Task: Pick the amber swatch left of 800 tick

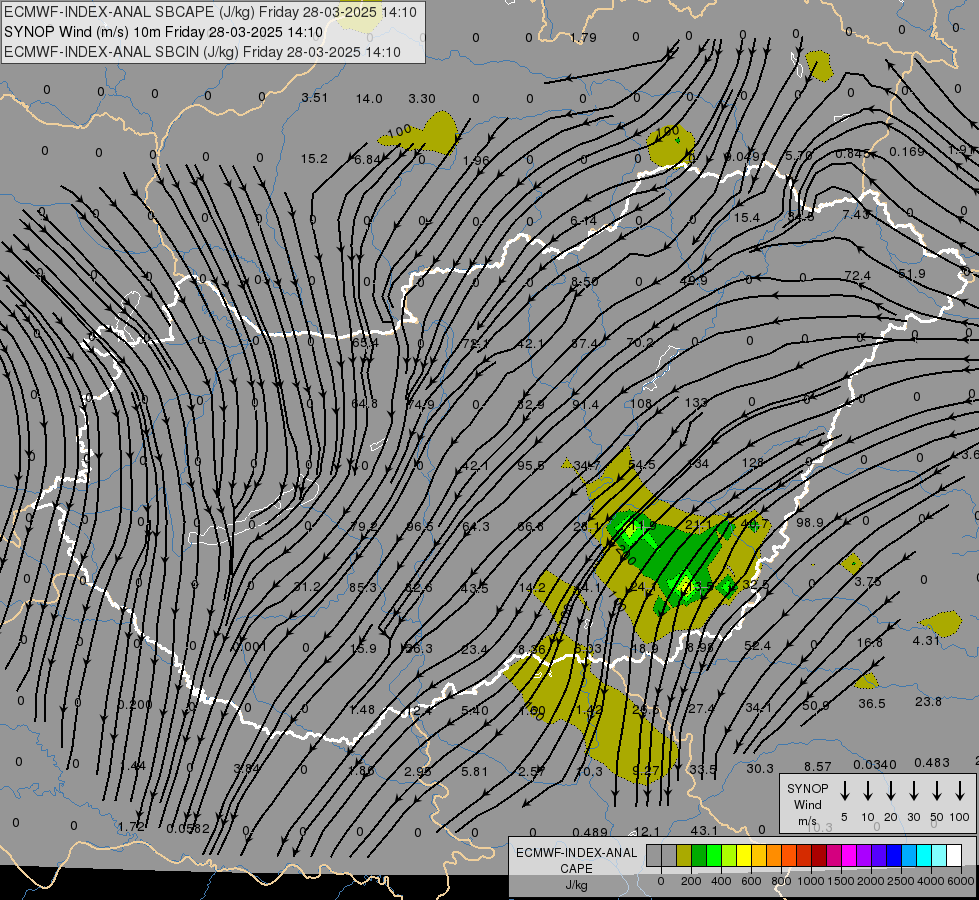Action: 774,855
